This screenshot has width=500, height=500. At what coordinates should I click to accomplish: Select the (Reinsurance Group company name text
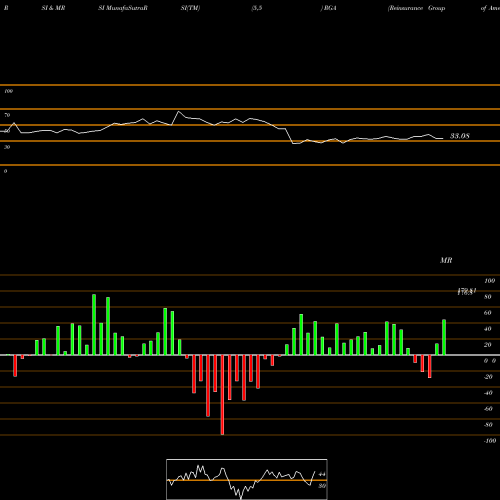(x=417, y=8)
